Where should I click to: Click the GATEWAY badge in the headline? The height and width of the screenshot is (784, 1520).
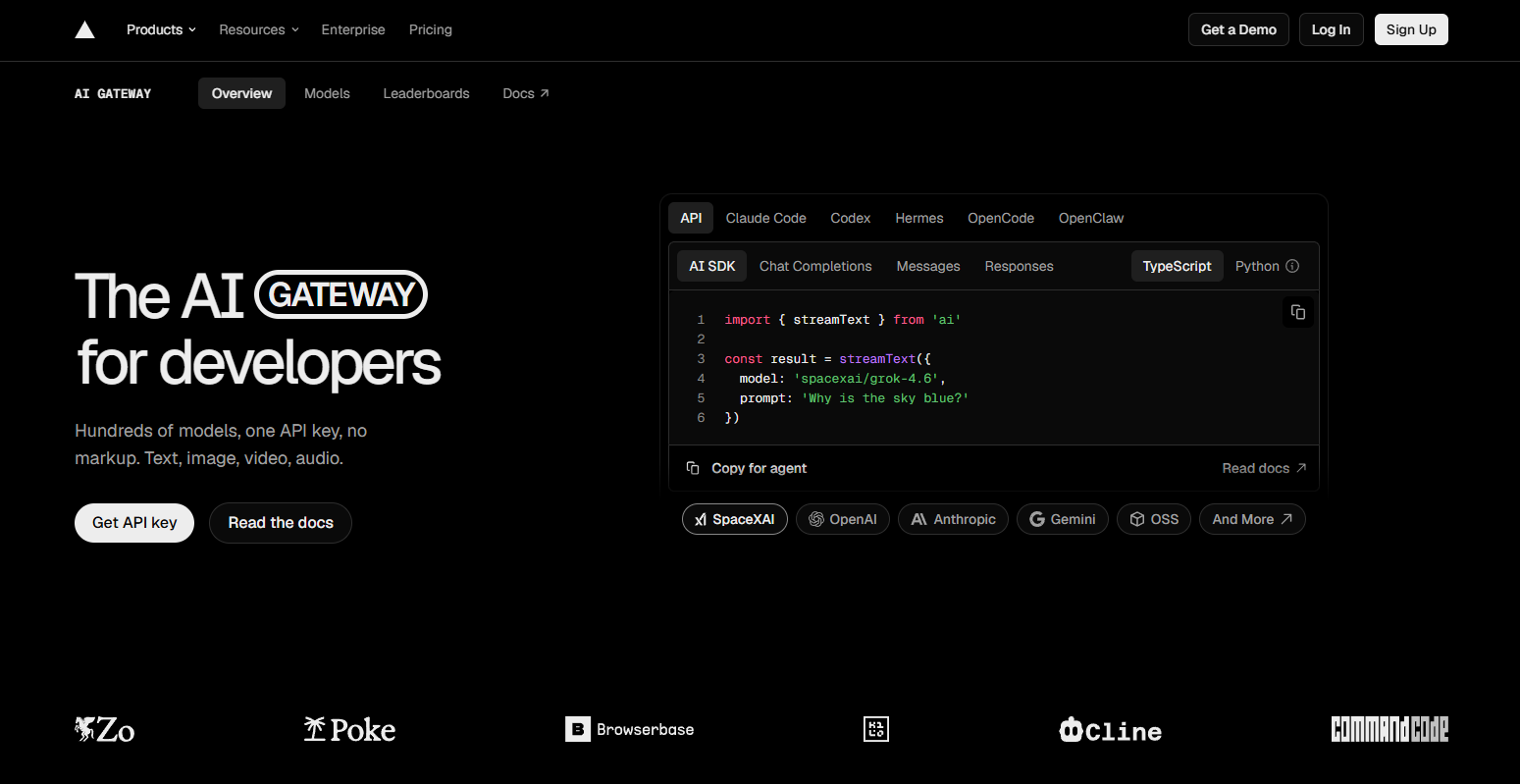point(341,294)
